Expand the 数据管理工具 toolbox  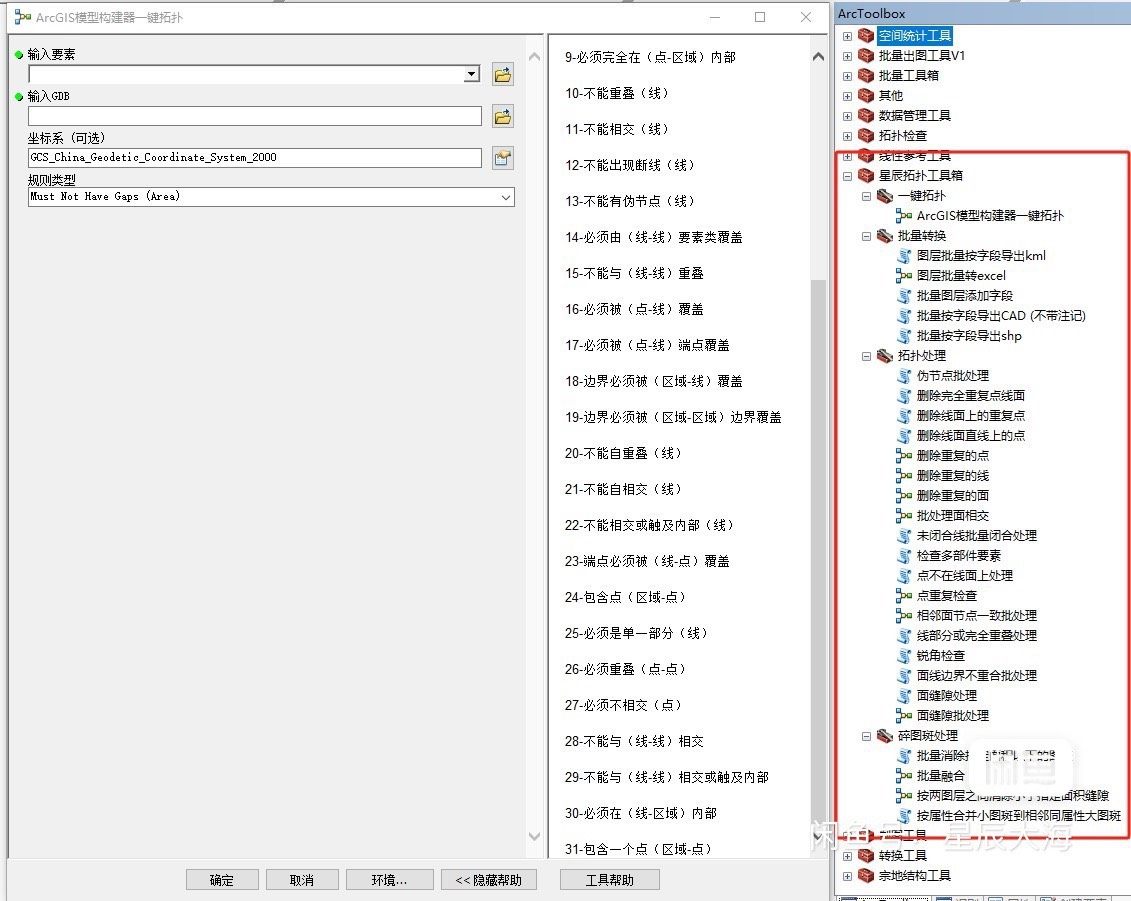coord(848,116)
